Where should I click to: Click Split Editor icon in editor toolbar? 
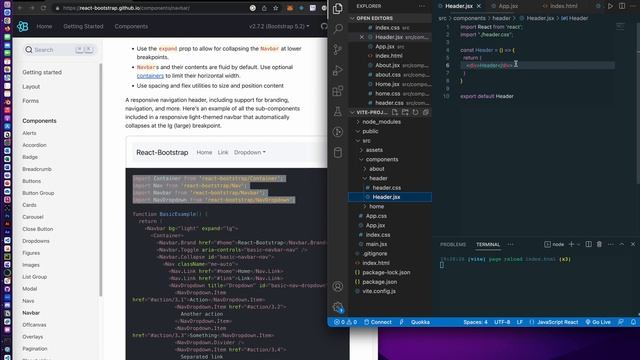(x=622, y=6)
